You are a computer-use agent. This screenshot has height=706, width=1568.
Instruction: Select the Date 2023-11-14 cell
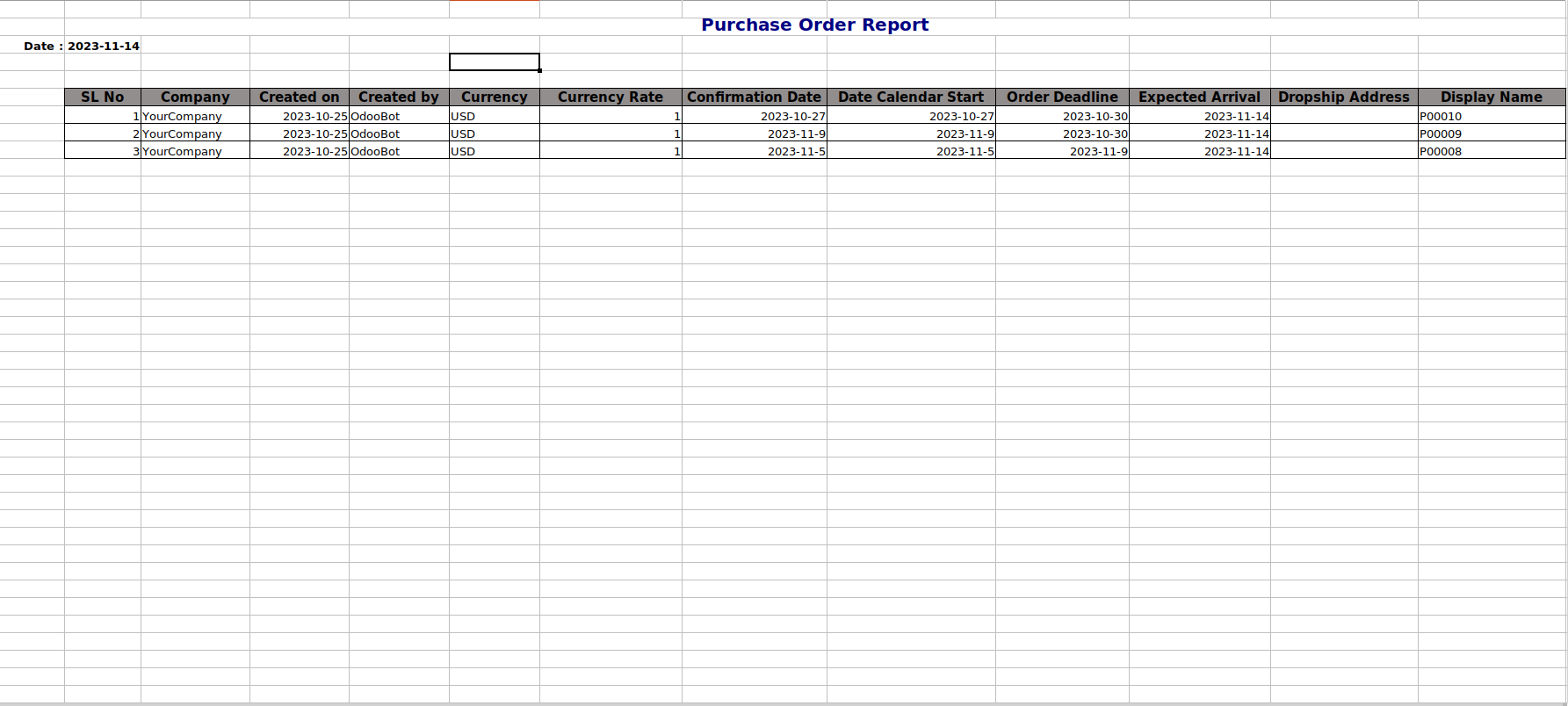coord(82,46)
